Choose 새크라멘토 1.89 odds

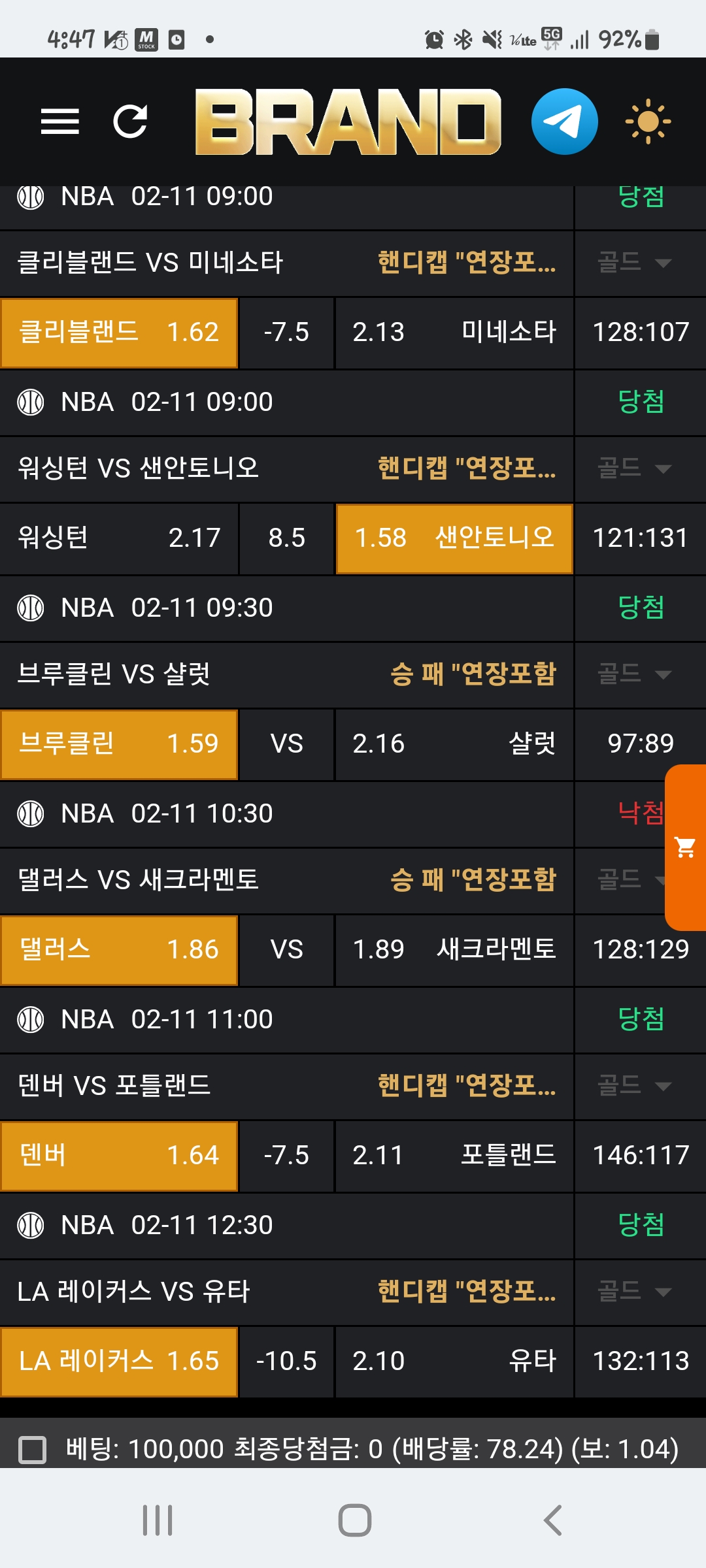pos(454,950)
